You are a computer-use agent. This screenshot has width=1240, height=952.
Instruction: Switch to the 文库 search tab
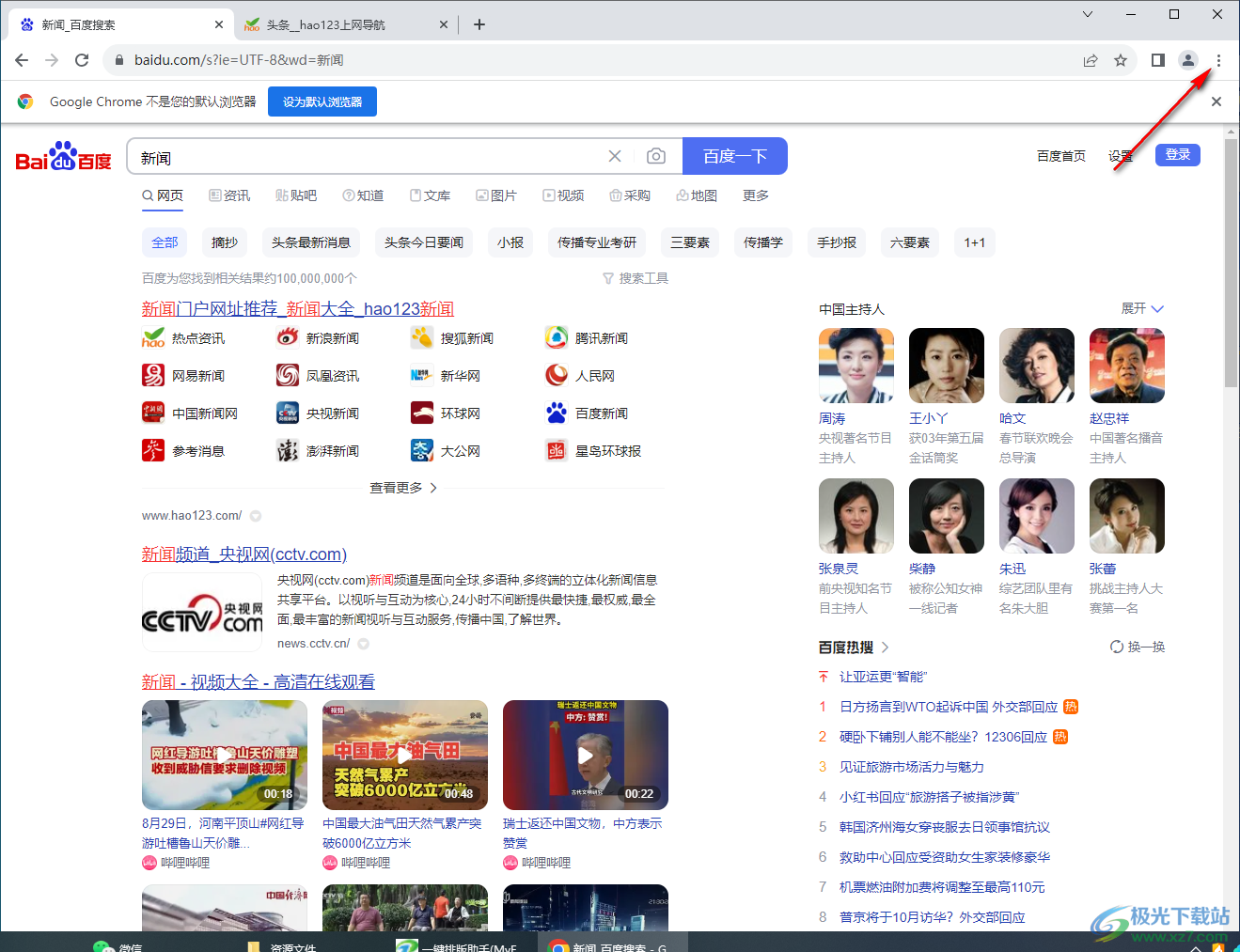(430, 195)
